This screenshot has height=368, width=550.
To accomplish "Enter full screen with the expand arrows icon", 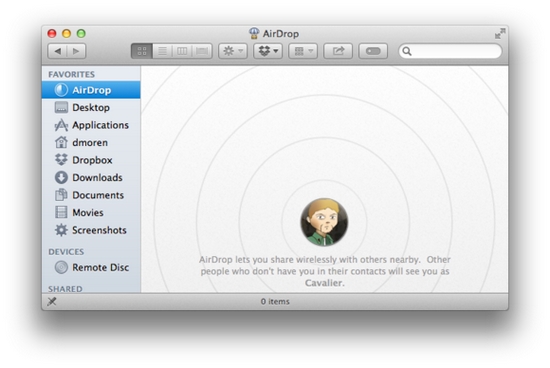I will (500, 34).
